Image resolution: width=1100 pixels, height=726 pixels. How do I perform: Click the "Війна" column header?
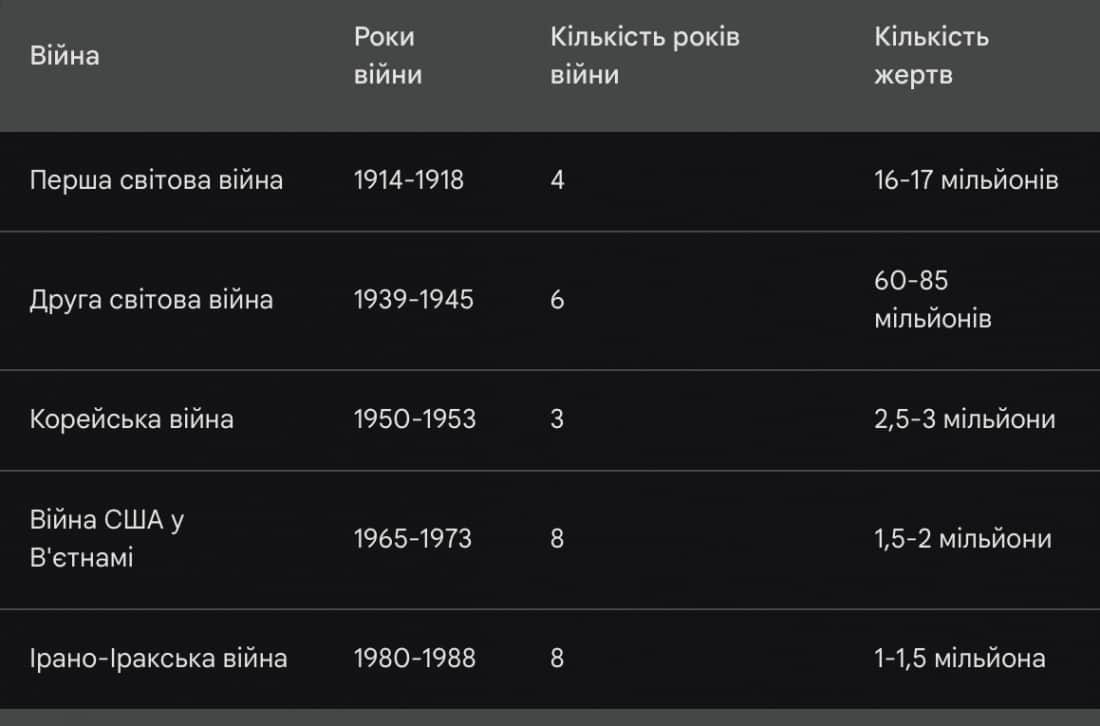65,56
